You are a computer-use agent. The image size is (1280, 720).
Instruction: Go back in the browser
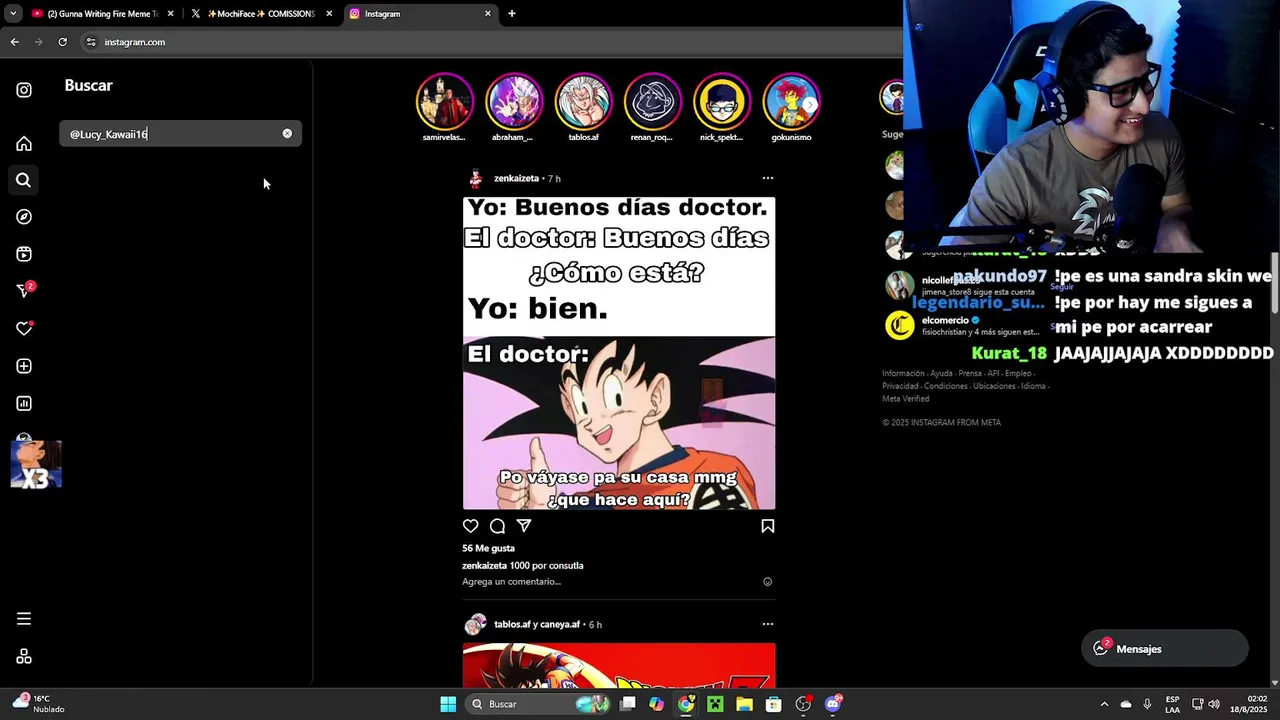(14, 42)
